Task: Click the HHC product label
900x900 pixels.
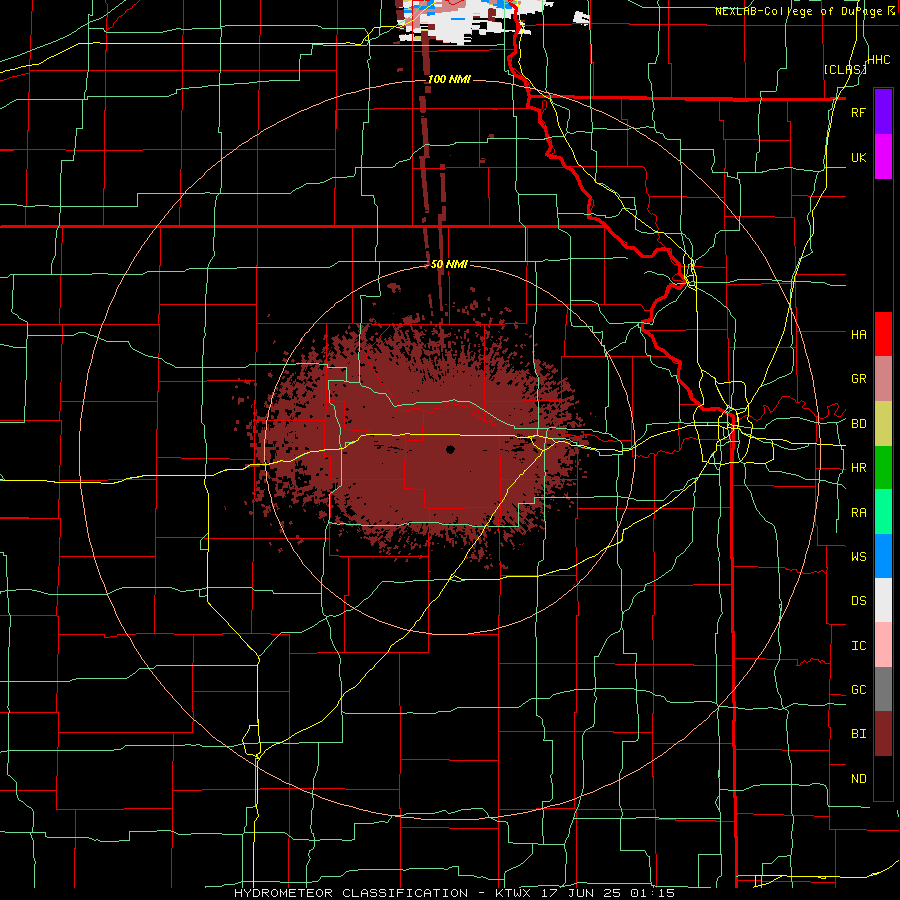Action: point(879,60)
